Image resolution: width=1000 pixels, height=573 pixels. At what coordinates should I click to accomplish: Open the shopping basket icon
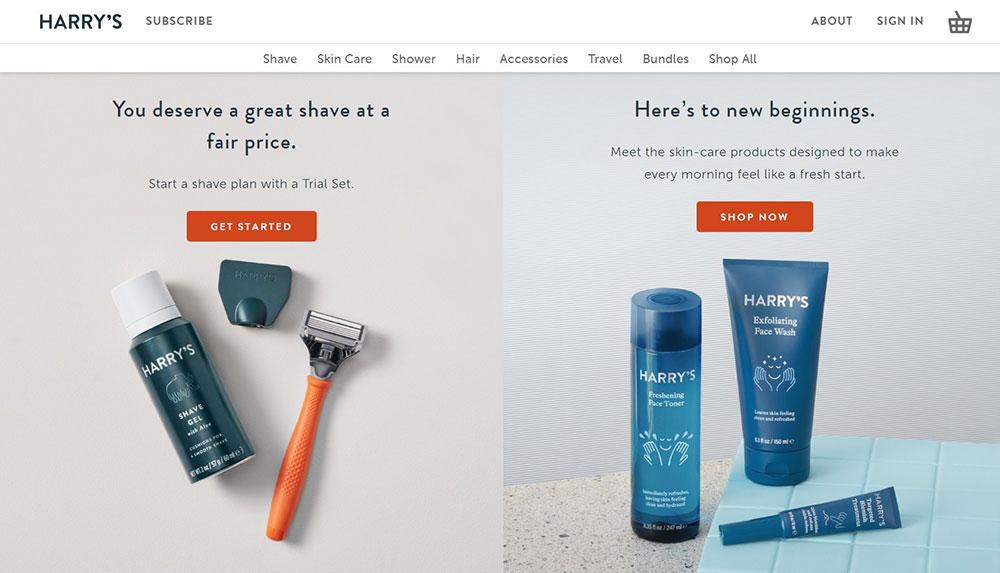point(959,22)
